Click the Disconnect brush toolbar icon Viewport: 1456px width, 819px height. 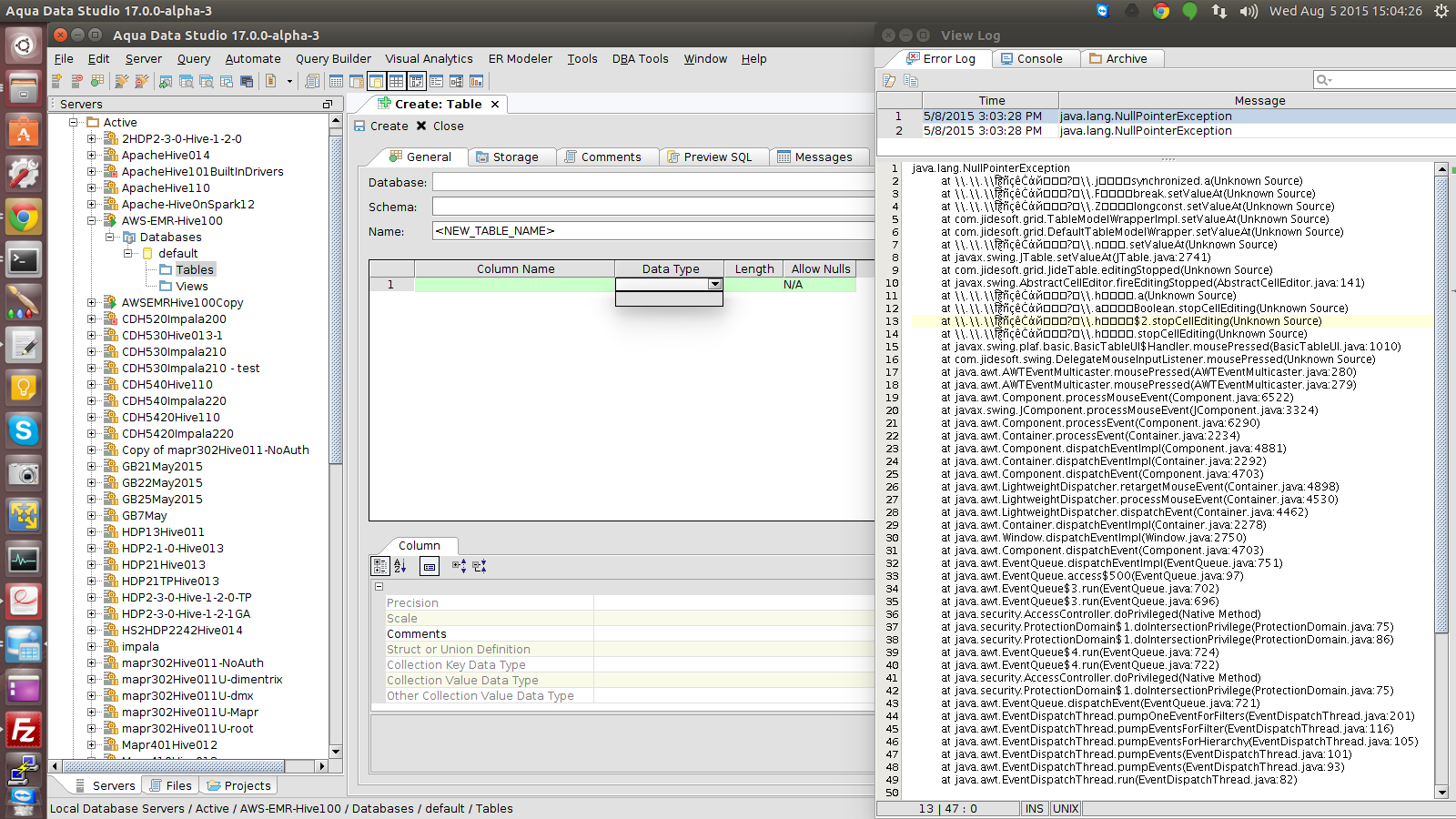click(x=141, y=81)
